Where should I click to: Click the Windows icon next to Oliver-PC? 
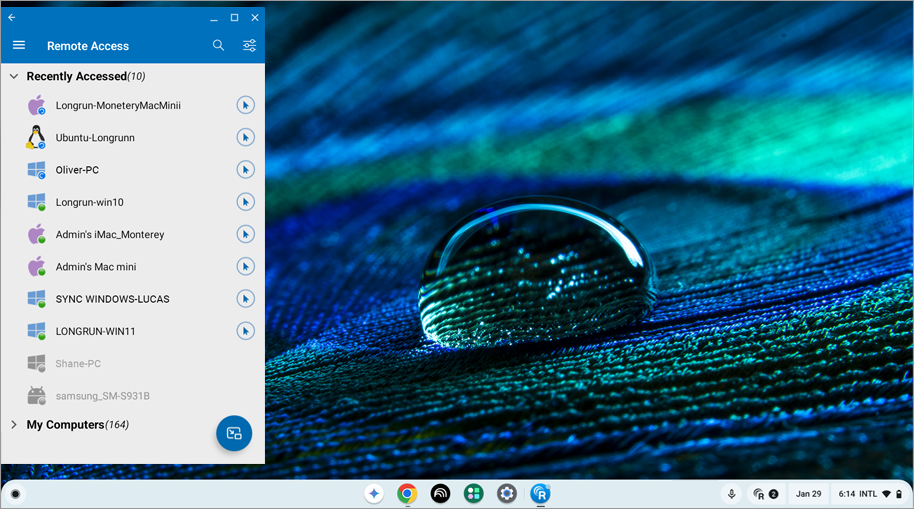36,170
